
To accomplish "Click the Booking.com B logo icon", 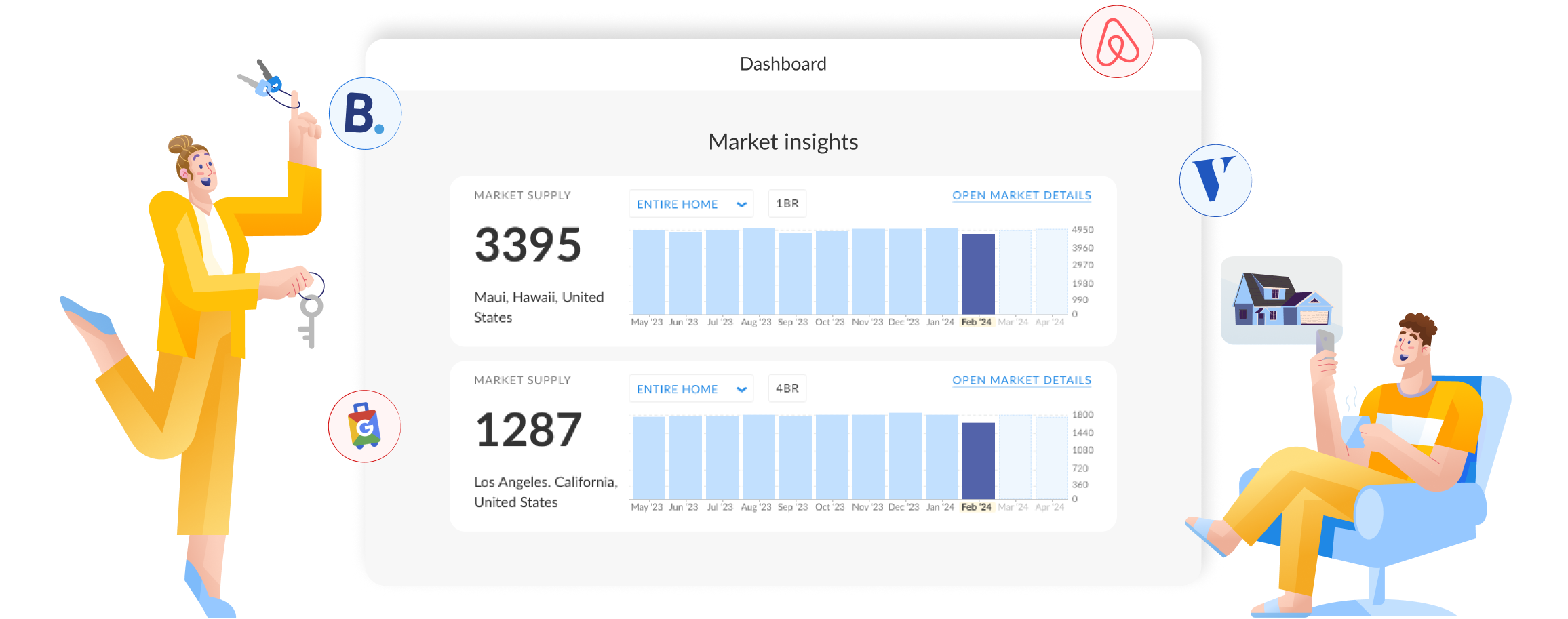I will tap(365, 113).
